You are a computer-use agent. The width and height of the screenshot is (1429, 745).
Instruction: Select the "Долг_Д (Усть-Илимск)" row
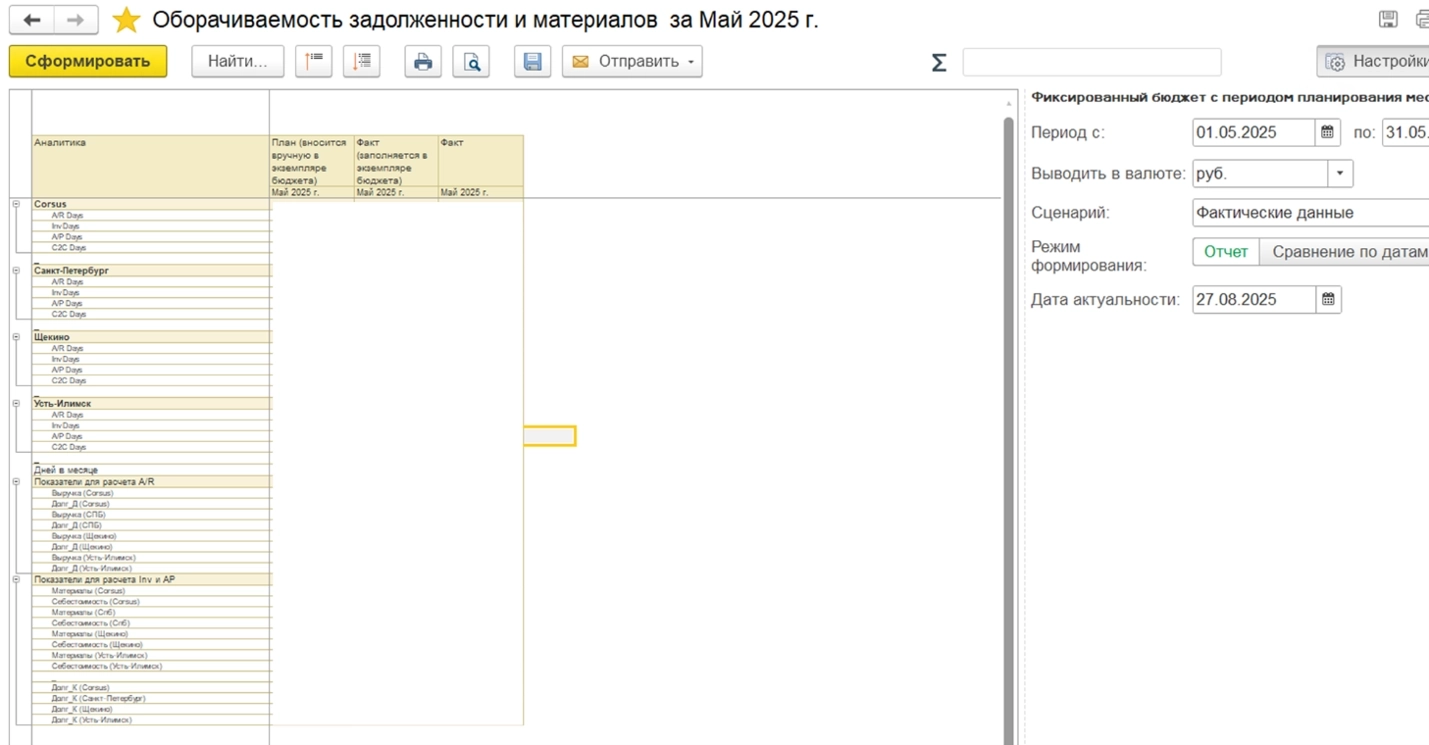[151, 568]
